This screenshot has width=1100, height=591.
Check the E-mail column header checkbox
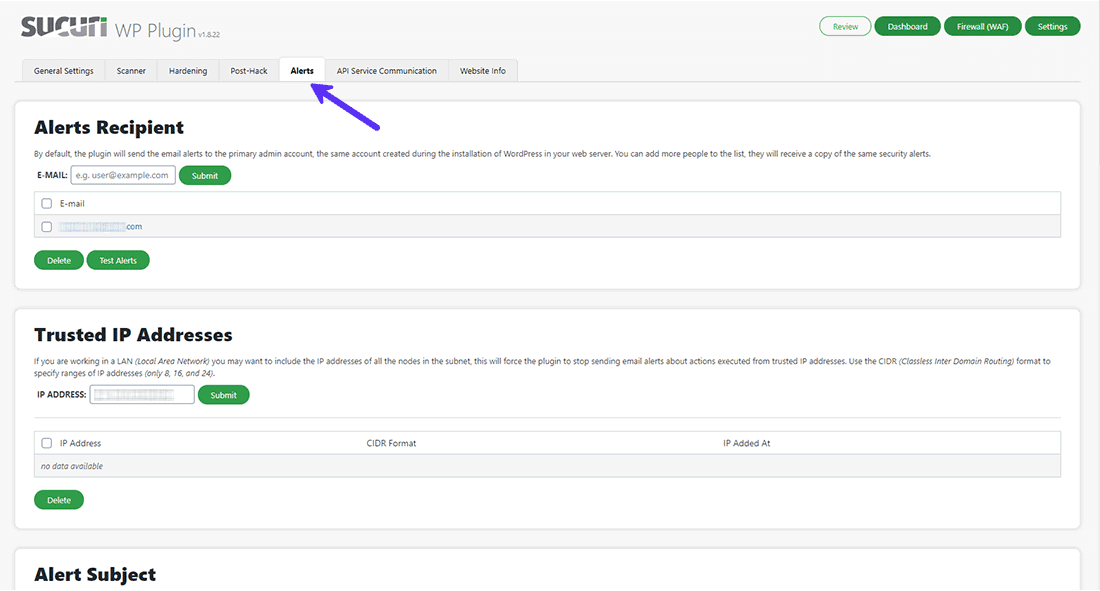(46, 203)
